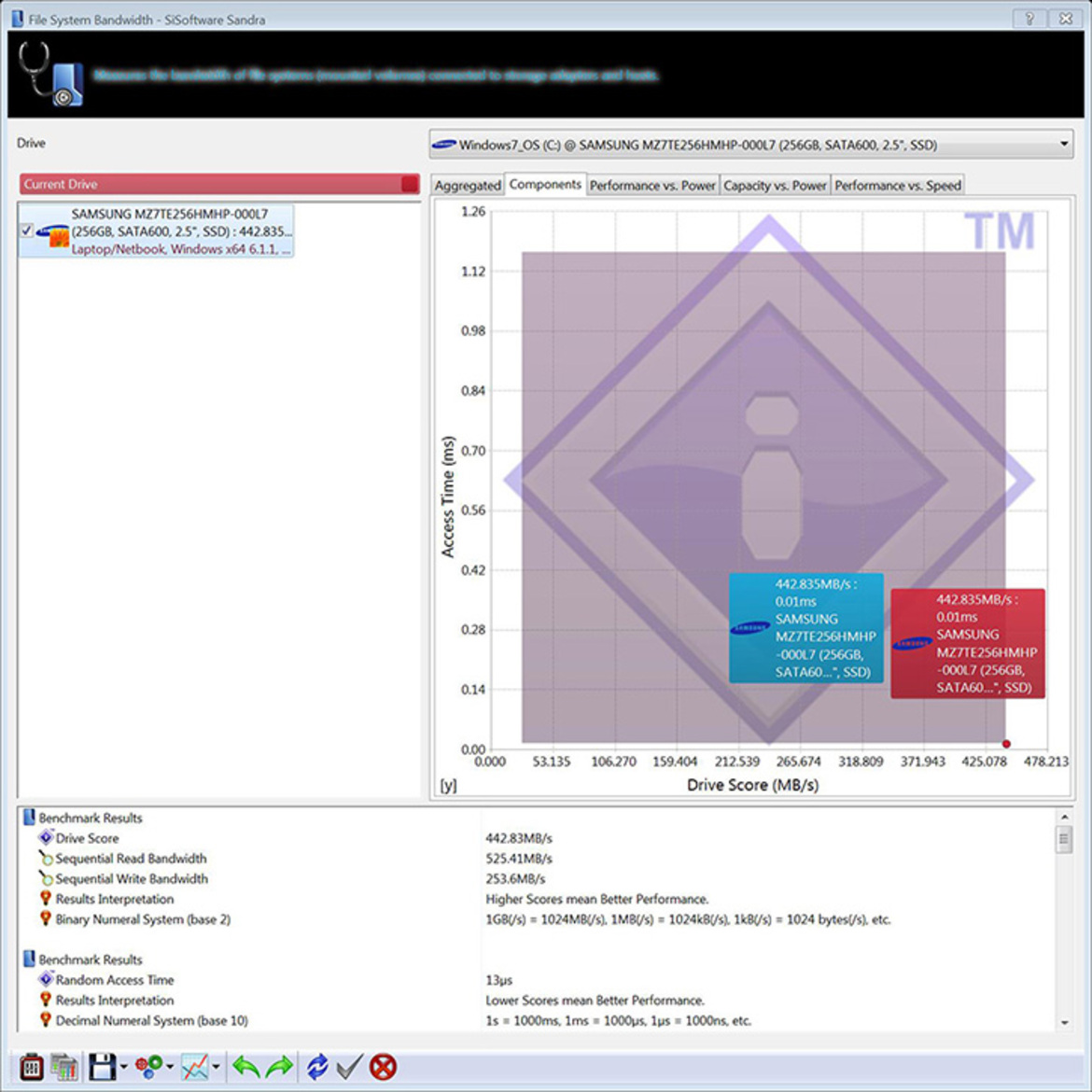Screen dimensions: 1092x1092
Task: Click the Sequential Read Bandwidth icon
Action: click(x=46, y=858)
